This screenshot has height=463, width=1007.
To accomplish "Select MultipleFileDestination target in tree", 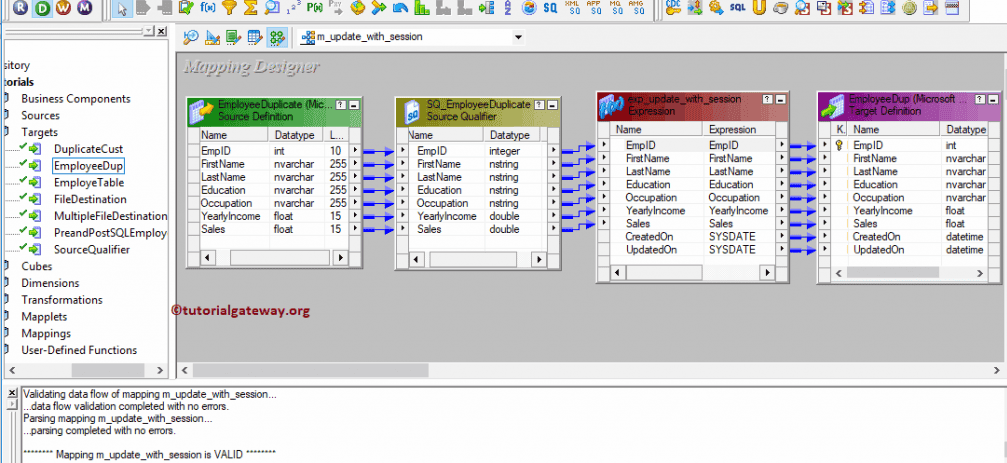I will pos(110,216).
